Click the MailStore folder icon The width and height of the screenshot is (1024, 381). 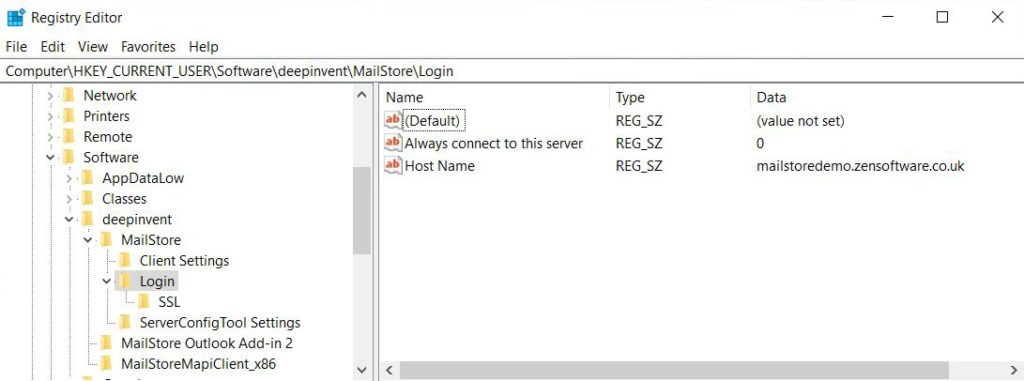(x=107, y=240)
